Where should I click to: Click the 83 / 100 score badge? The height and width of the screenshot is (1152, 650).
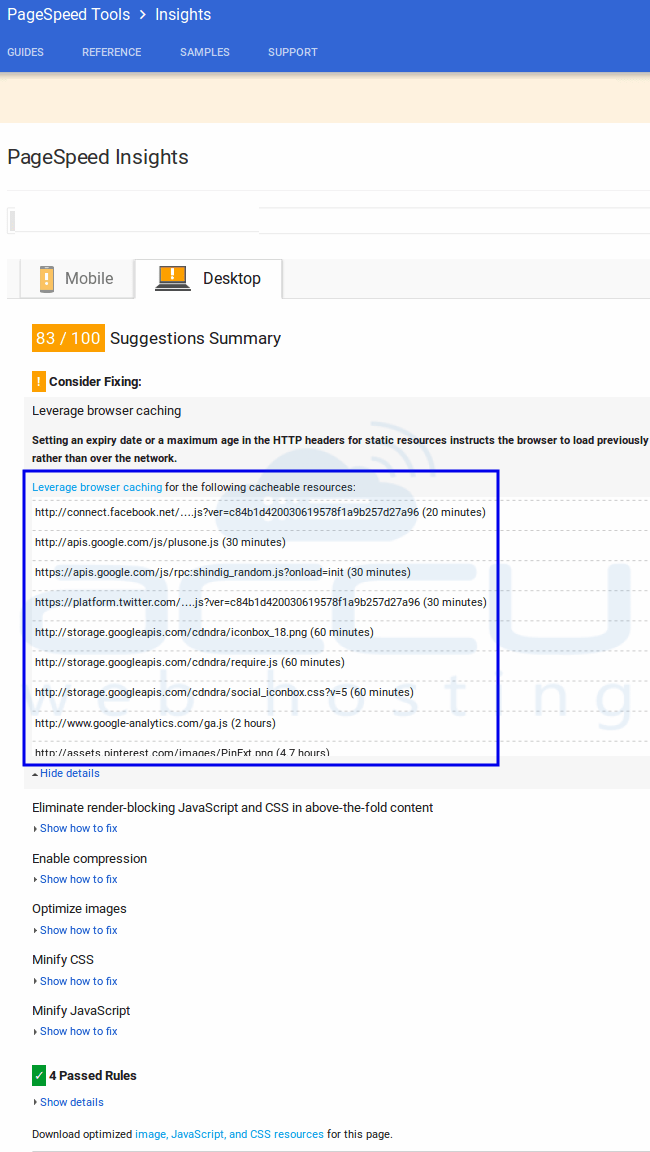click(68, 338)
